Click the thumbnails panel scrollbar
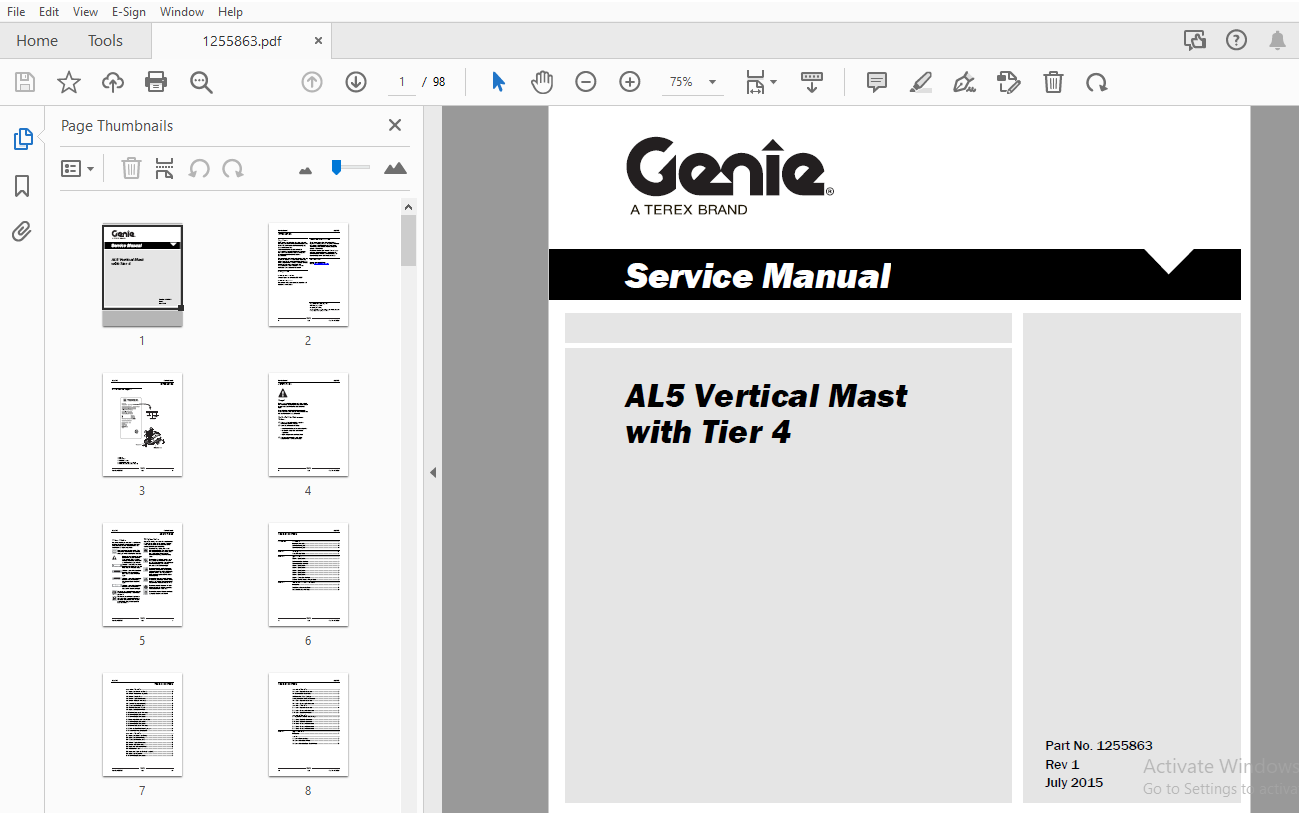The image size is (1299, 813). tap(408, 241)
